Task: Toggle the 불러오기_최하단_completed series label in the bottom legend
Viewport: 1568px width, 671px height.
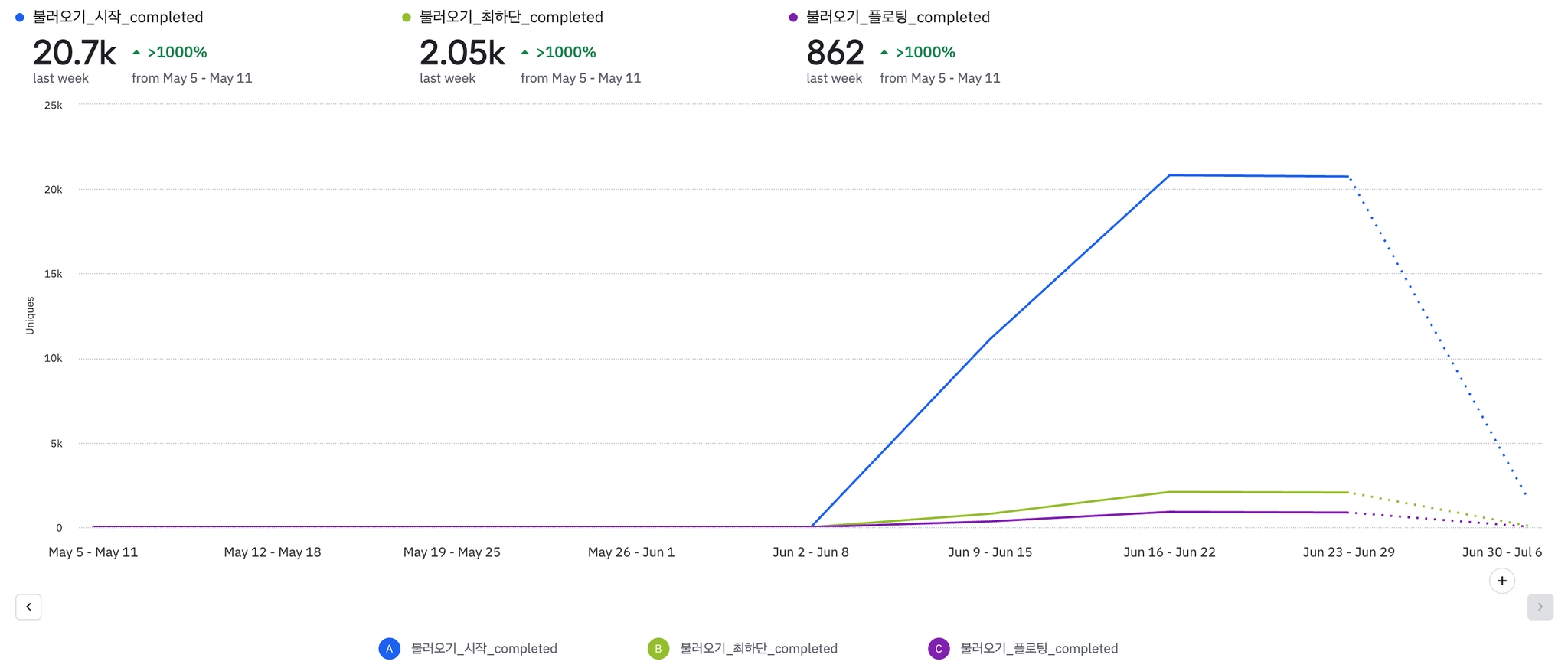Action: click(759, 649)
